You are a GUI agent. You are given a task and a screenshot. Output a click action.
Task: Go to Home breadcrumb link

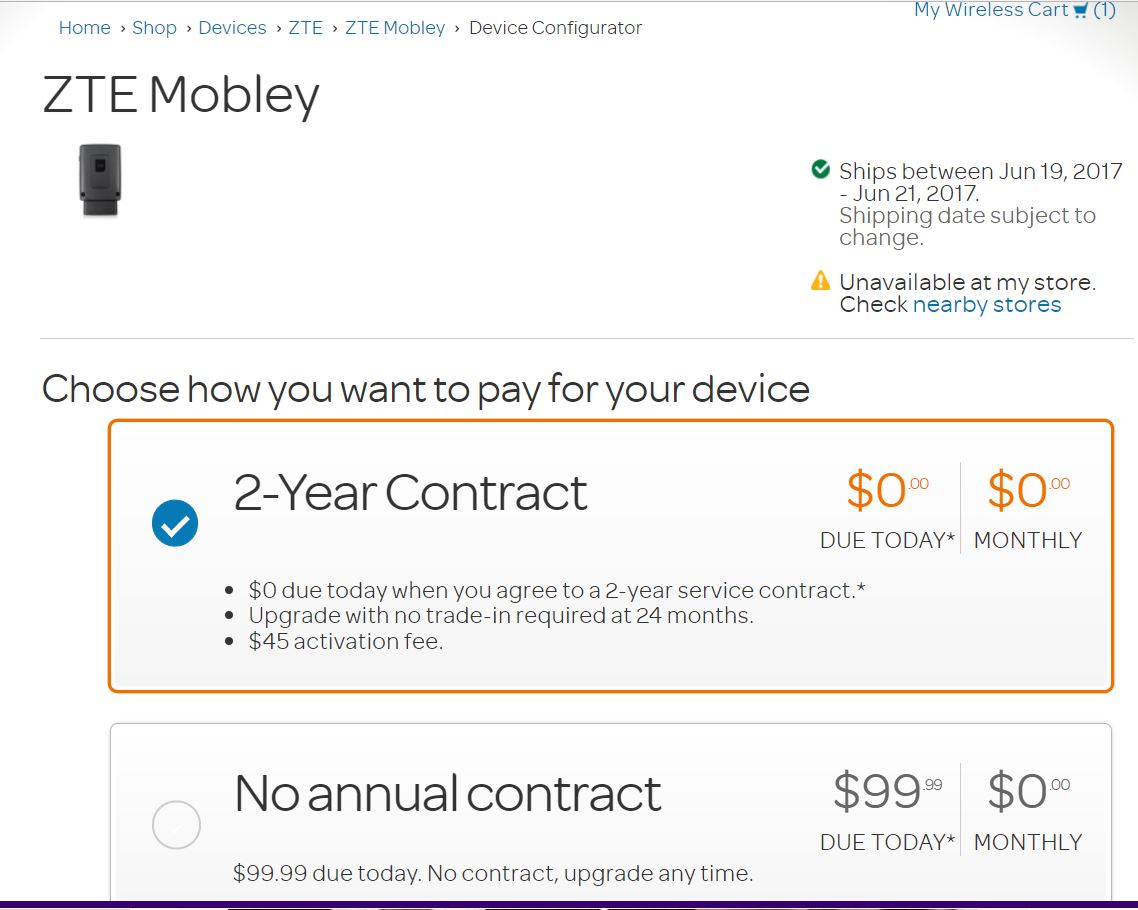point(85,28)
